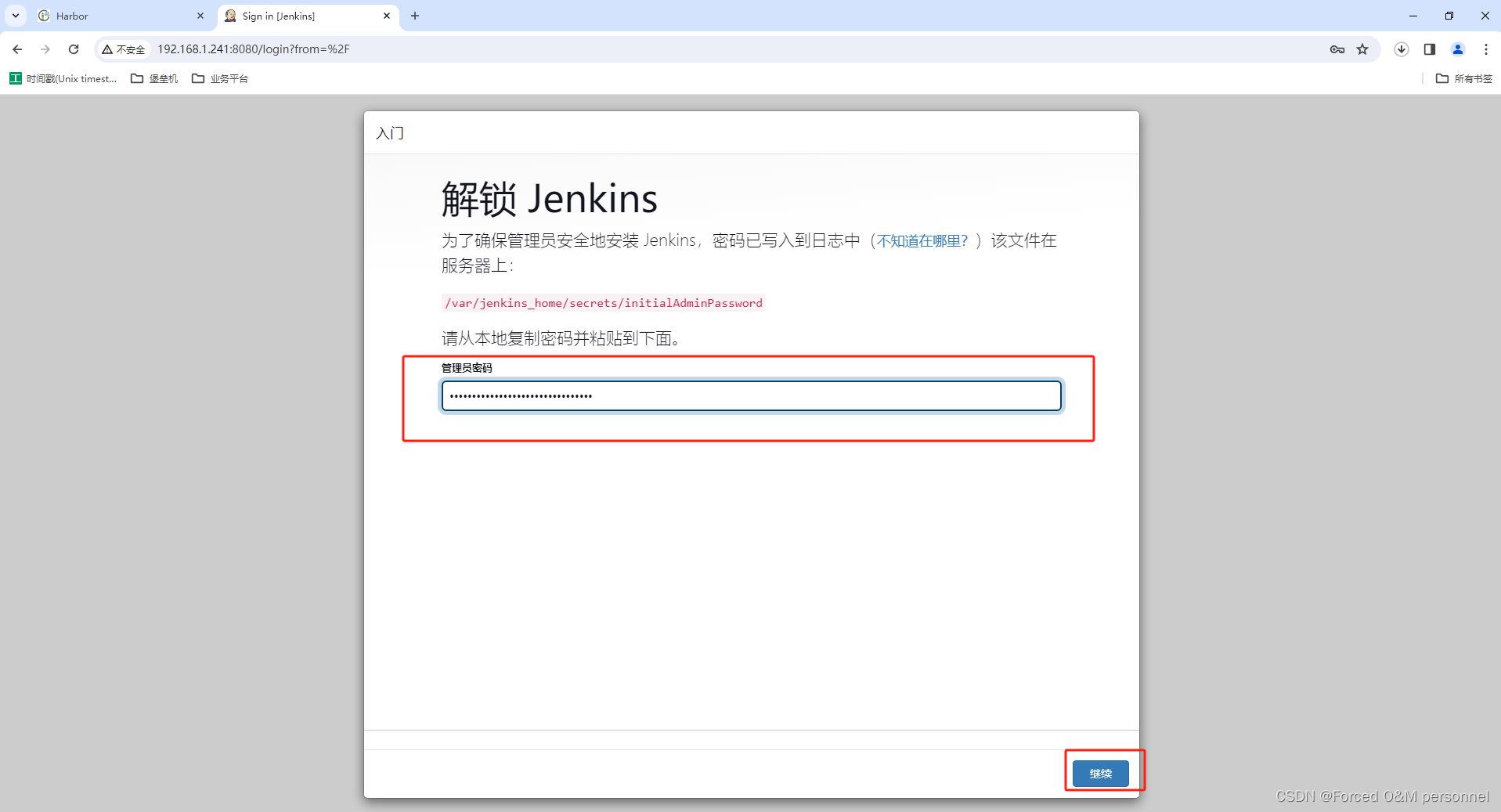1501x812 pixels.
Task: Open a new browser tab
Action: pyautogui.click(x=415, y=16)
